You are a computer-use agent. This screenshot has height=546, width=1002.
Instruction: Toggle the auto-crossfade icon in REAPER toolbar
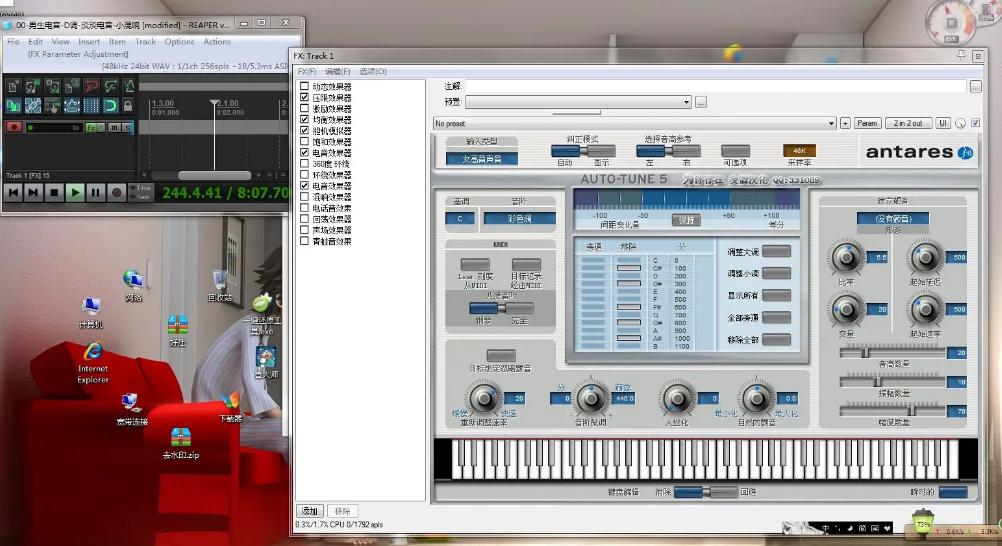[13, 105]
